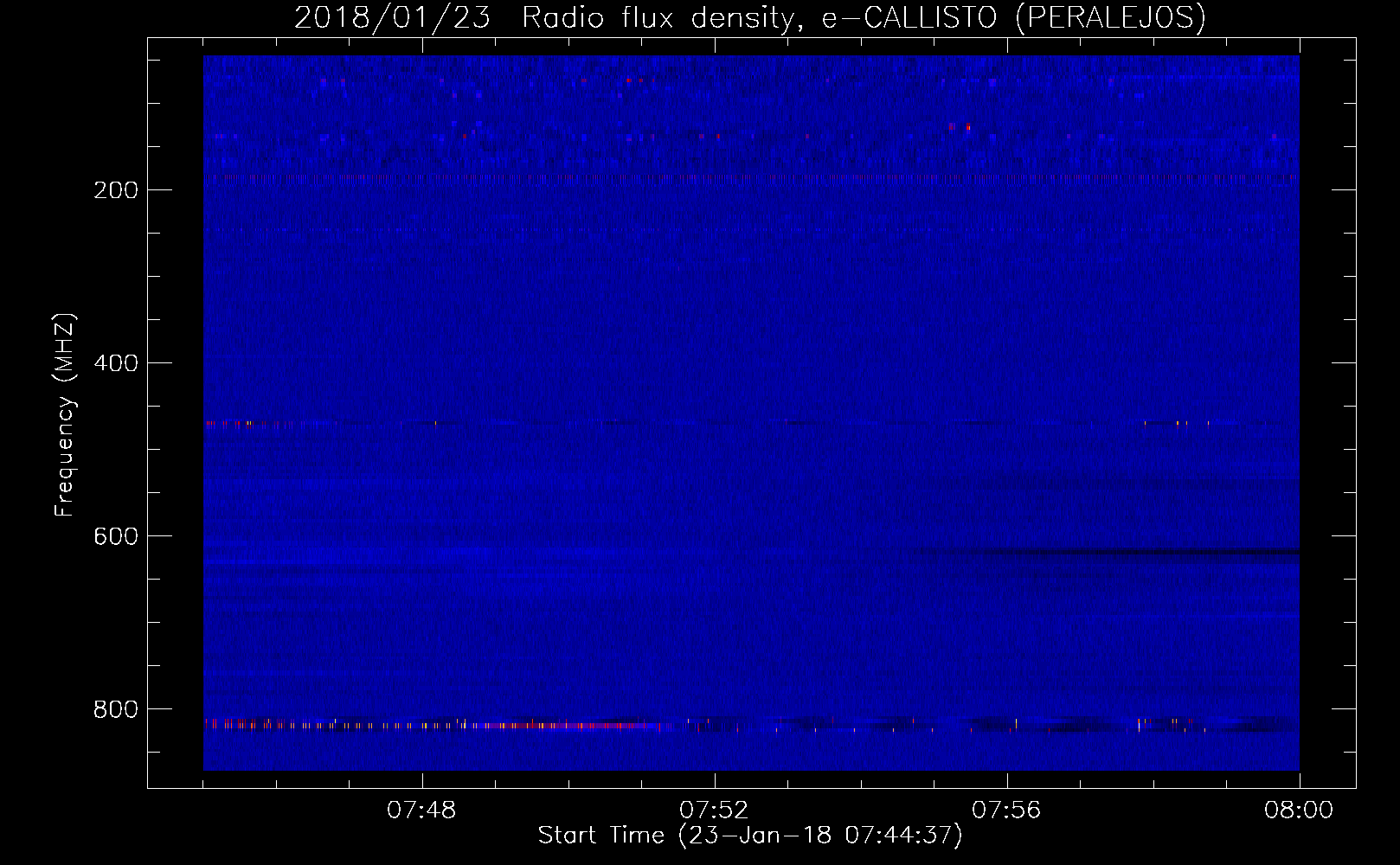Click the plot title mentioning e-CALLISTO (PERALEJOS)
Screen dimensions: 1400x865
pos(750,18)
